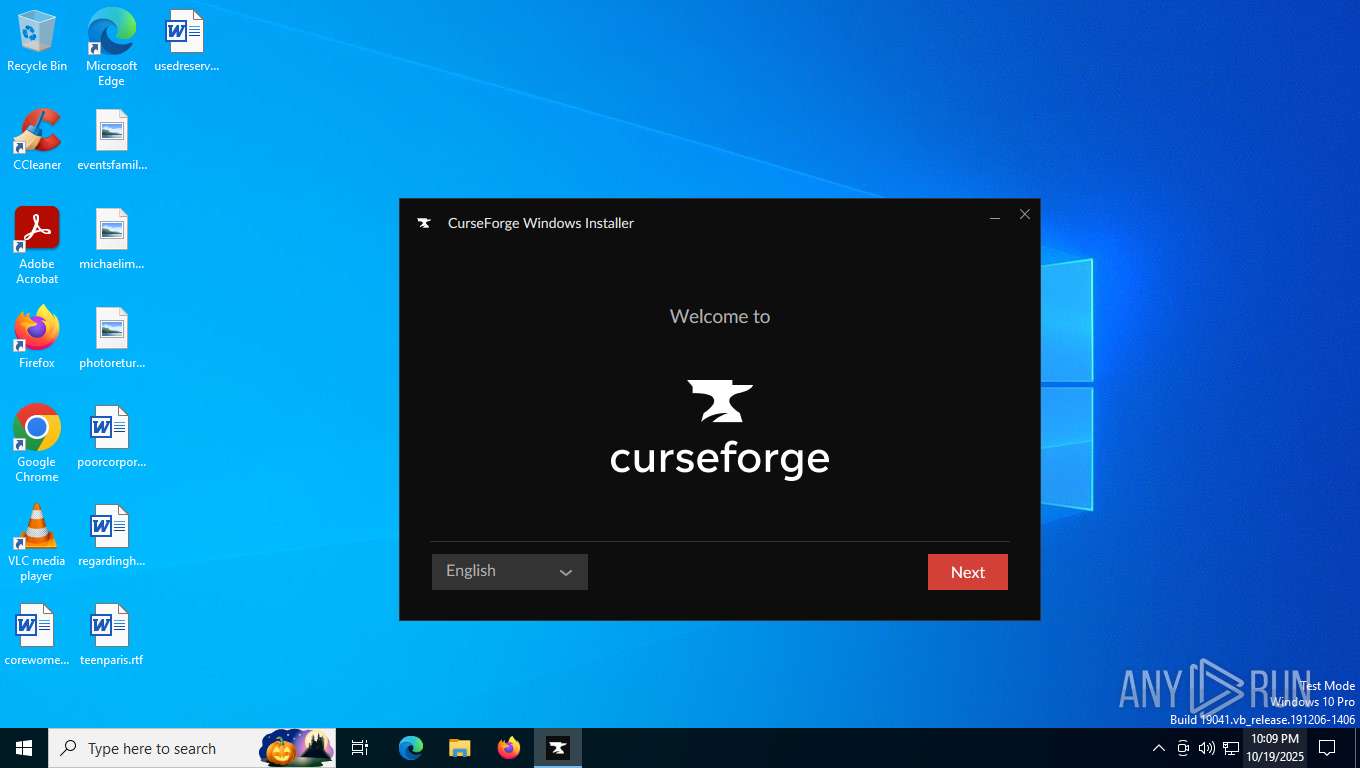Show hidden system tray icons
The image size is (1360, 768).
pos(1159,748)
